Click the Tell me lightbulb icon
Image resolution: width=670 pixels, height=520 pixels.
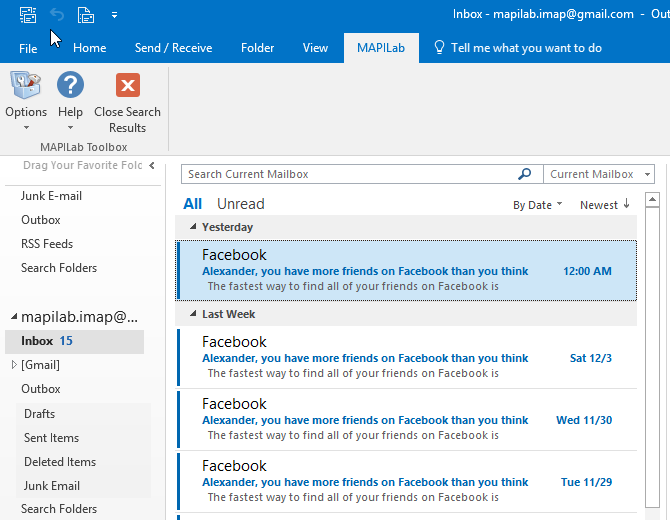(x=439, y=47)
